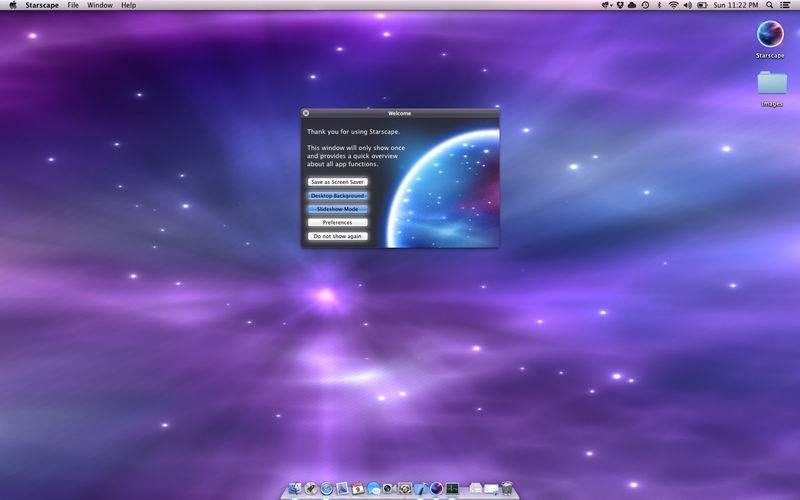
Task: Toggle Slideshow Mode in Welcome window
Action: (338, 209)
